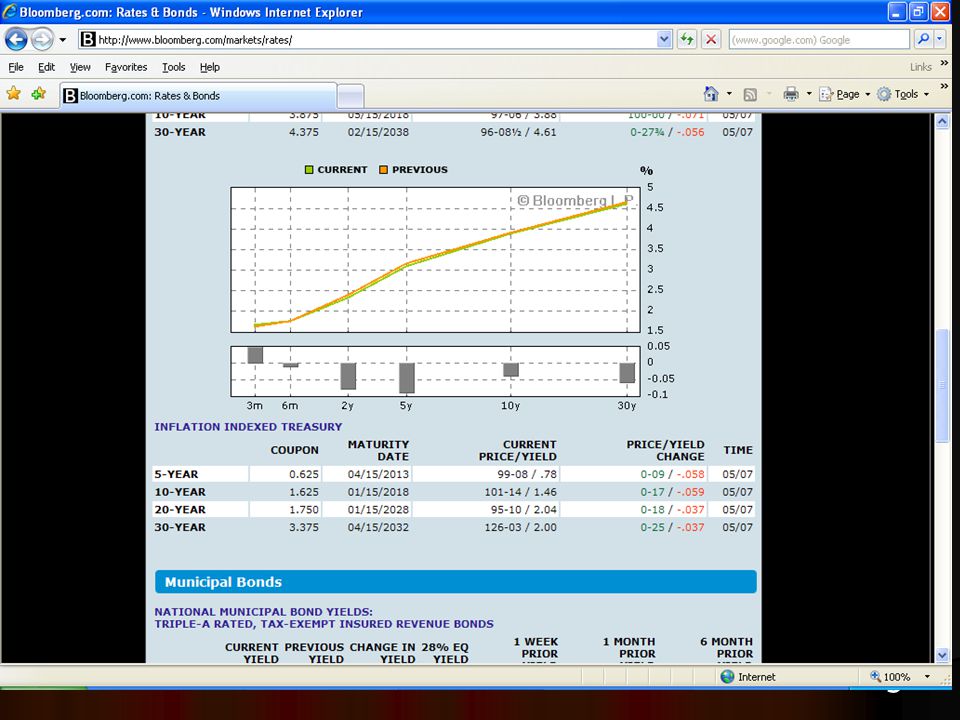
Task: Click maturity date 04/15/2032
Action: 378,527
